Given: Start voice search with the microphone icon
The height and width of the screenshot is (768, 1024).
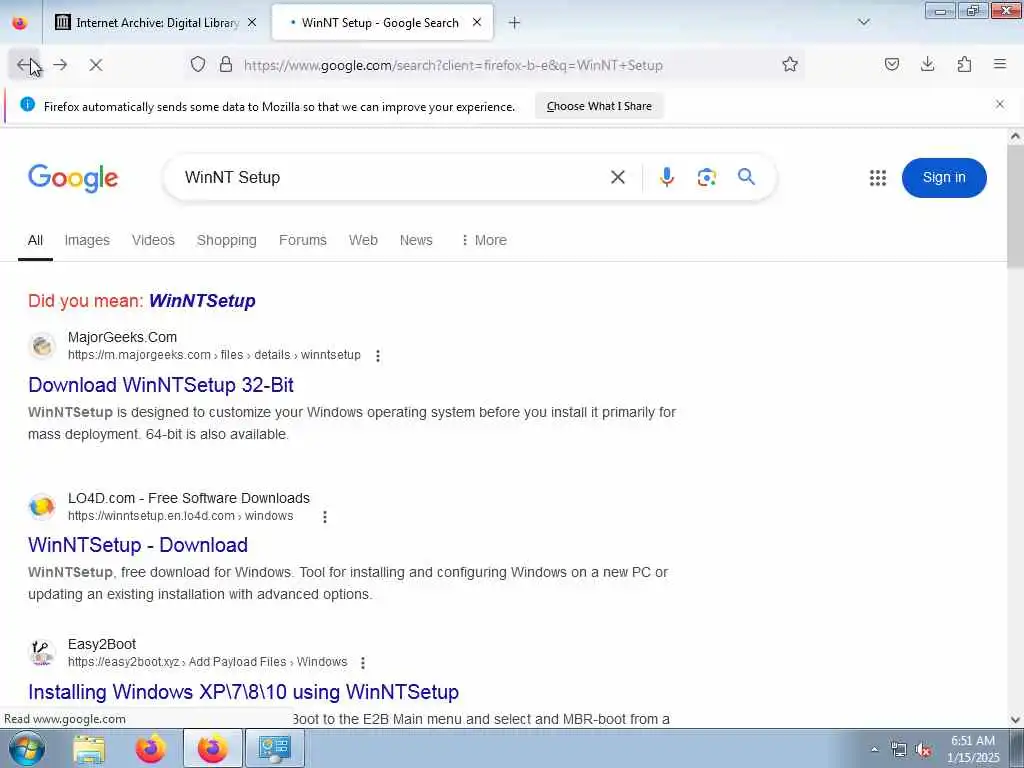Looking at the screenshot, I should tap(666, 177).
